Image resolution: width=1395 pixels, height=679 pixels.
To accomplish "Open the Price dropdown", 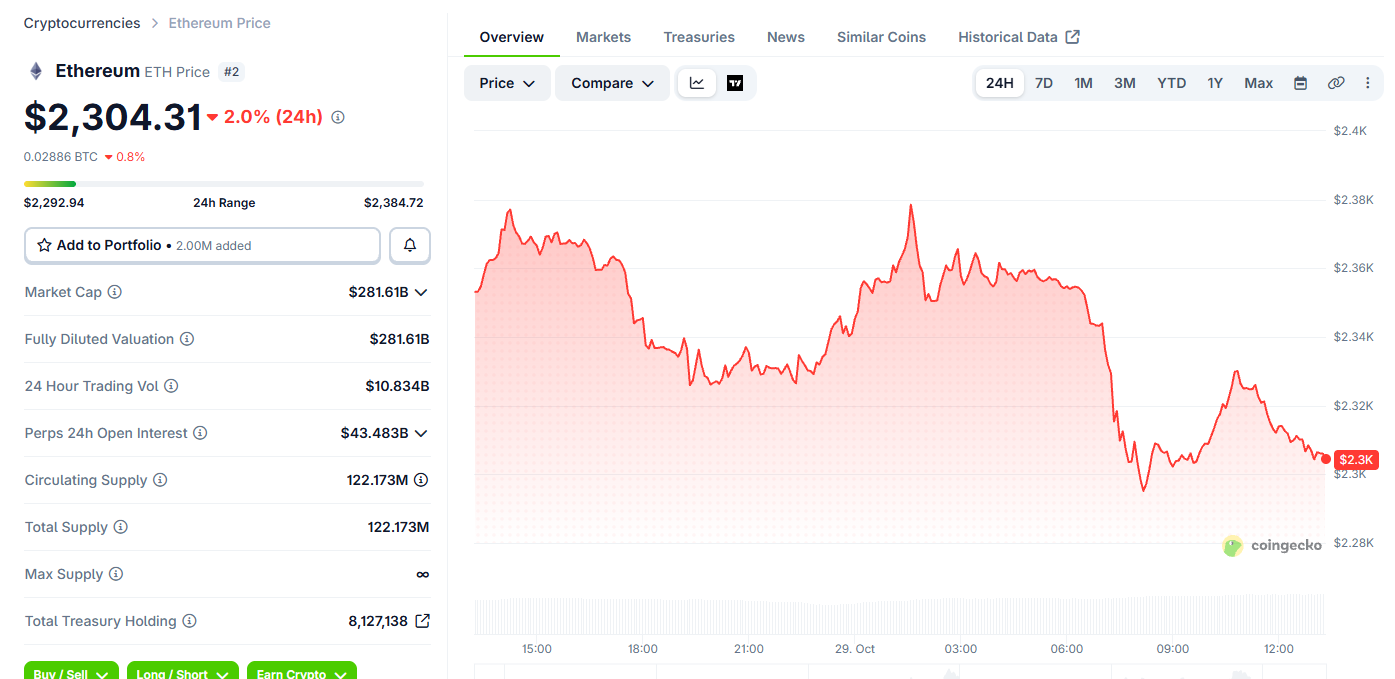I will coord(507,83).
